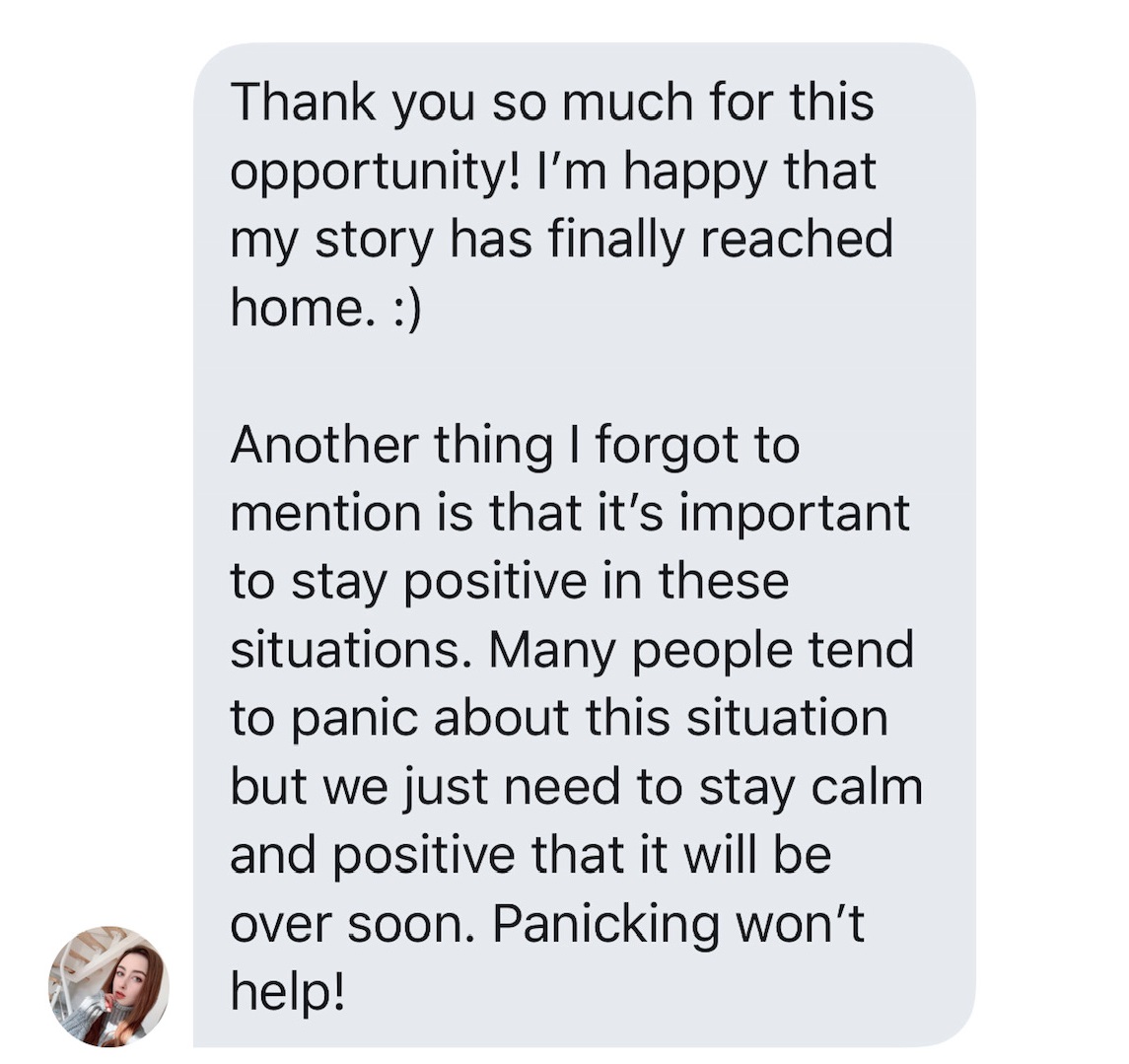This screenshot has width=1129, height=1064.
Task: Click the words "over soon." in the bubble
Action: tap(354, 924)
